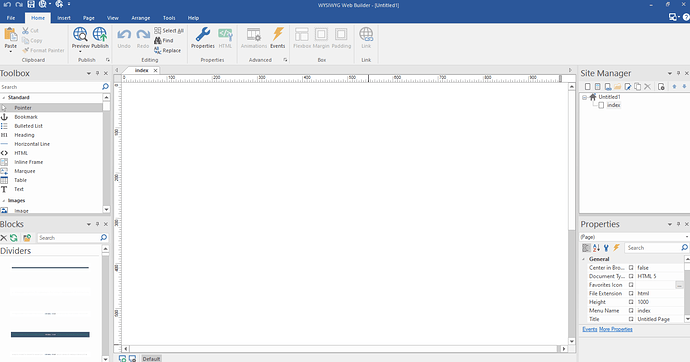Pick the Horizontal Line tool
The height and width of the screenshot is (362, 690).
click(x=51, y=144)
